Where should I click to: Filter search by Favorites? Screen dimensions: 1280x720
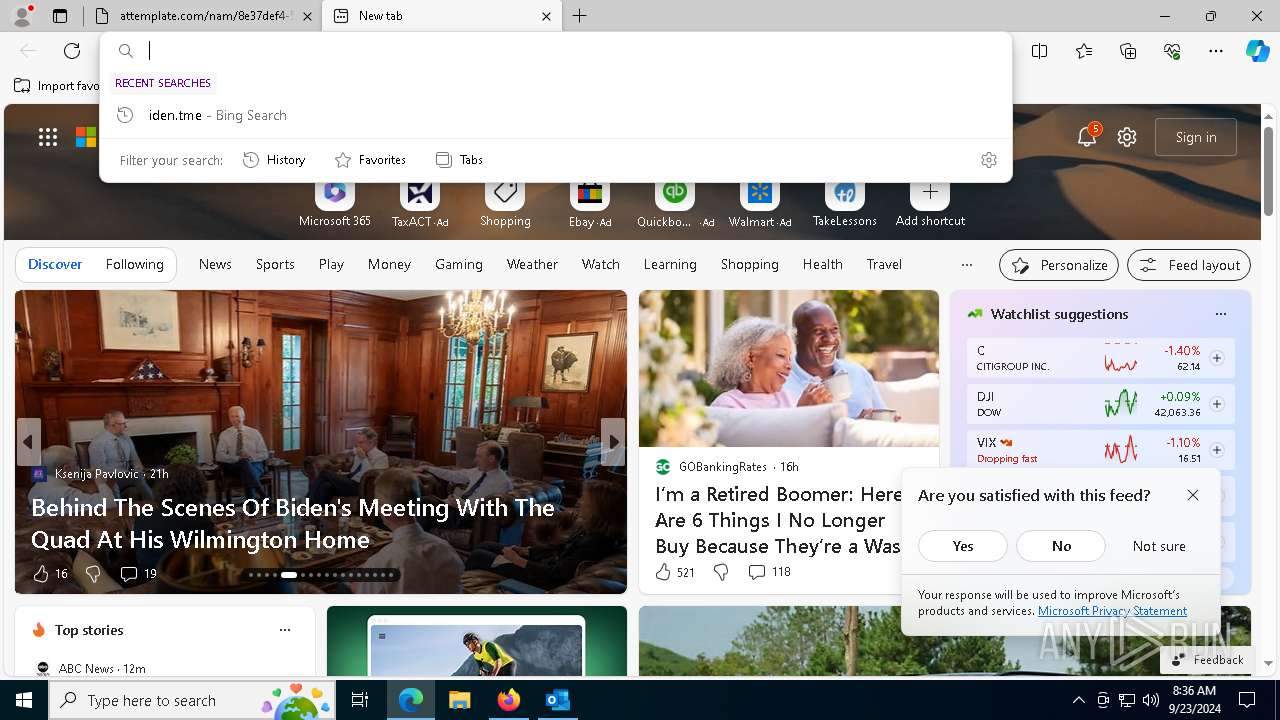tap(370, 160)
